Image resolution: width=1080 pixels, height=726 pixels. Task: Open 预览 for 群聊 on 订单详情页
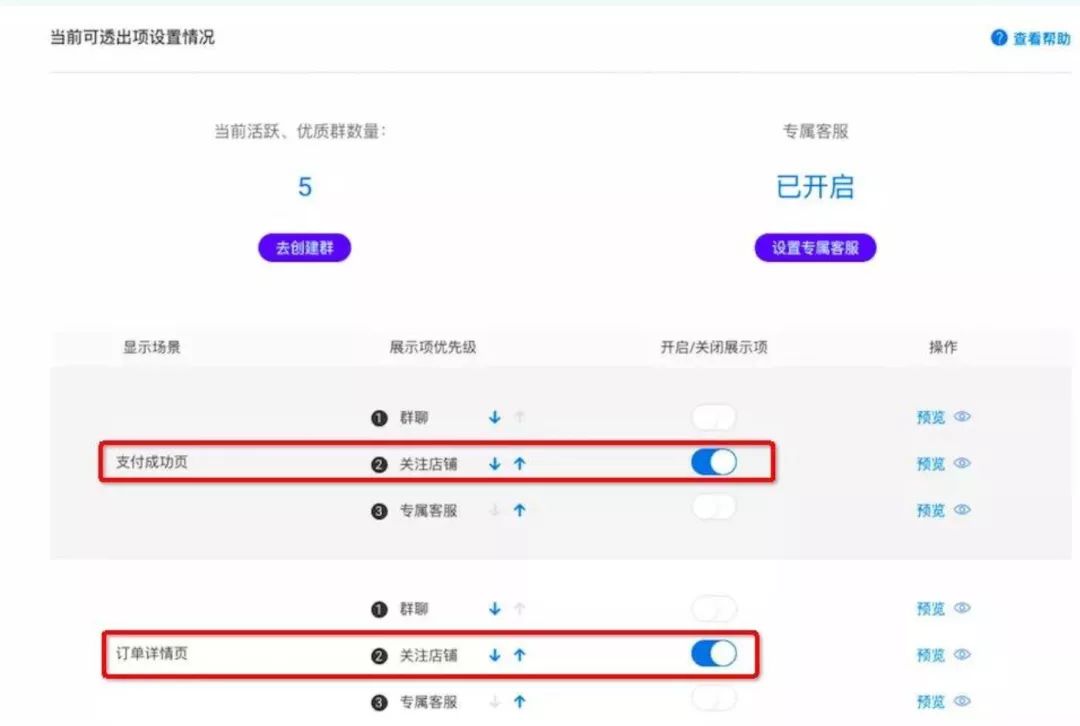[929, 608]
